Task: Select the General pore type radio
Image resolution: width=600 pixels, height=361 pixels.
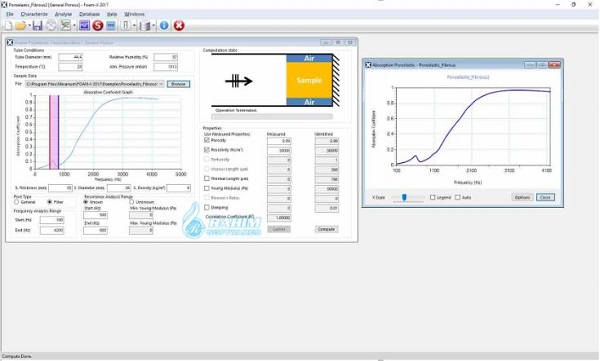Action: pos(16,202)
